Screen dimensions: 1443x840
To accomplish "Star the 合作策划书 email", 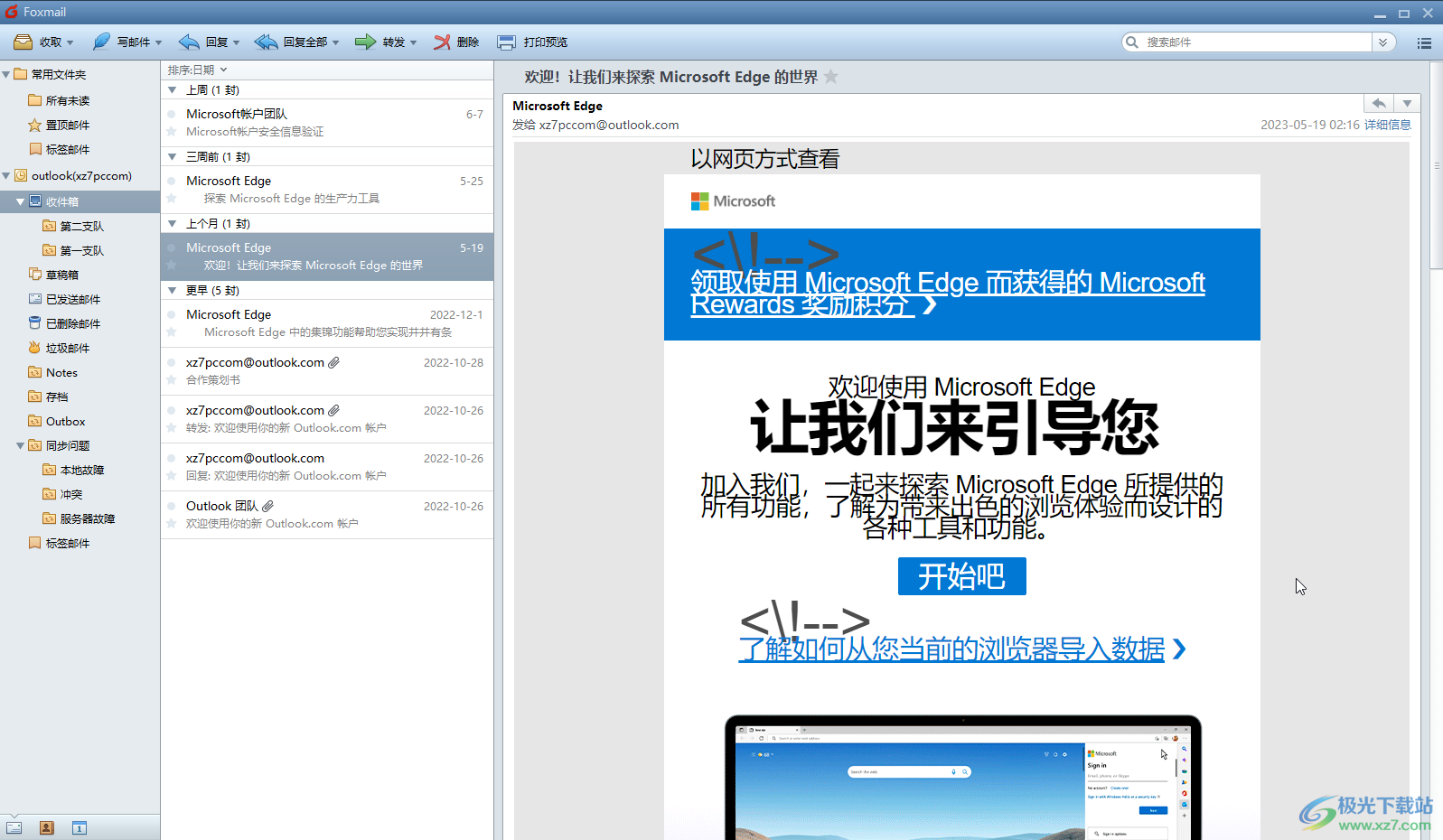I will (x=171, y=380).
